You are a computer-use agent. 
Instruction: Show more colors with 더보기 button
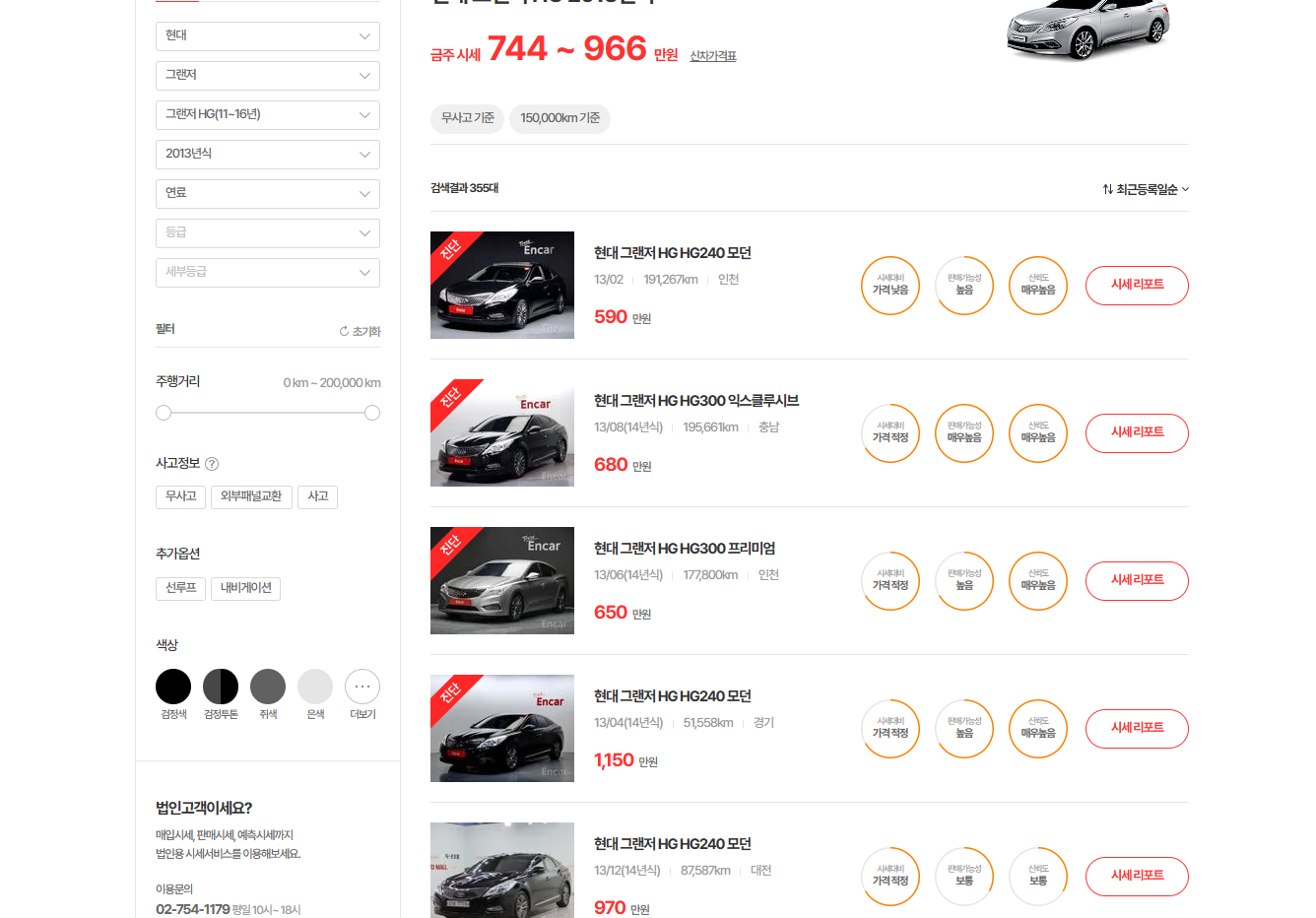(362, 687)
